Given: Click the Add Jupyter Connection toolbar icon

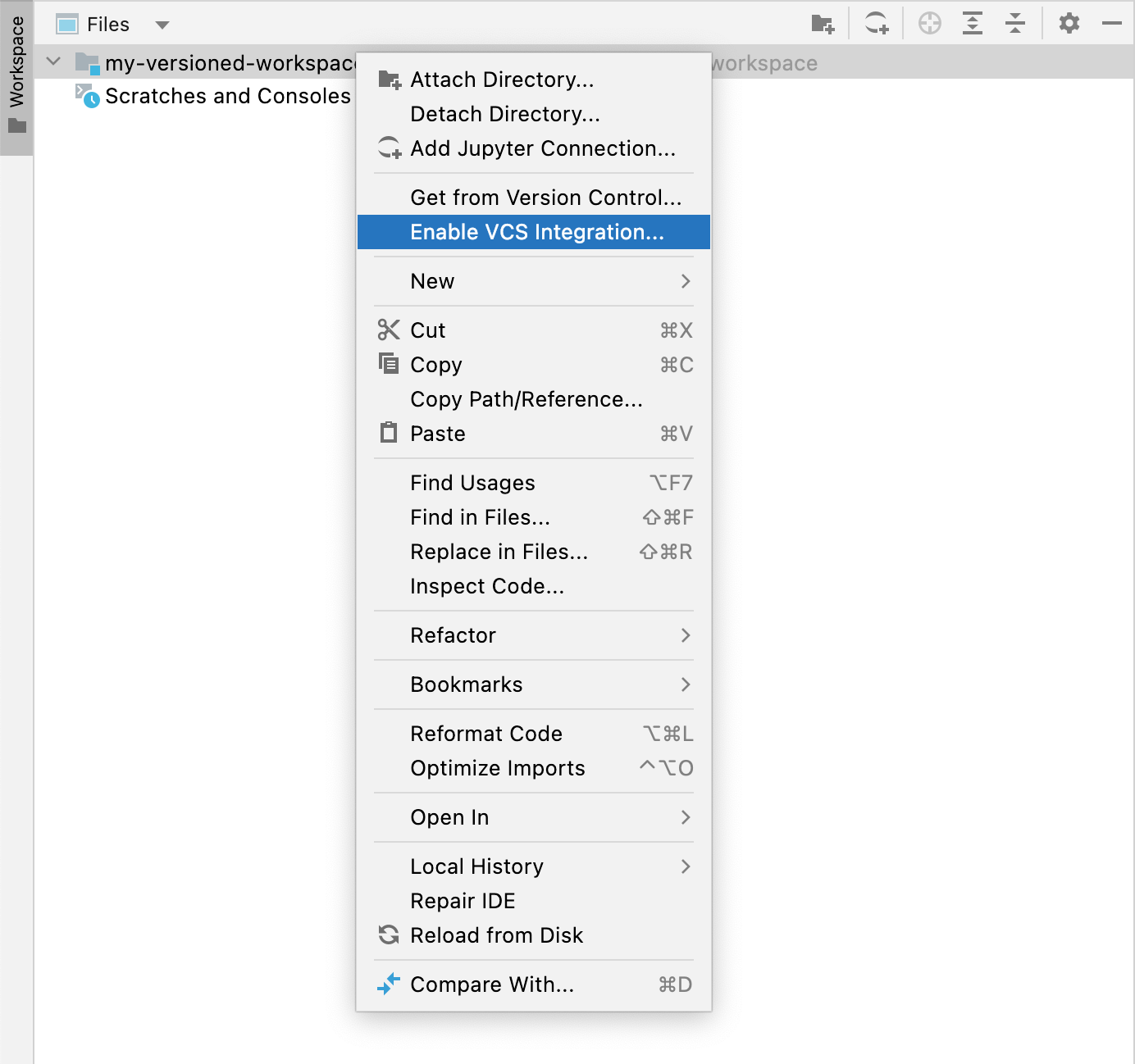Looking at the screenshot, I should point(875,23).
